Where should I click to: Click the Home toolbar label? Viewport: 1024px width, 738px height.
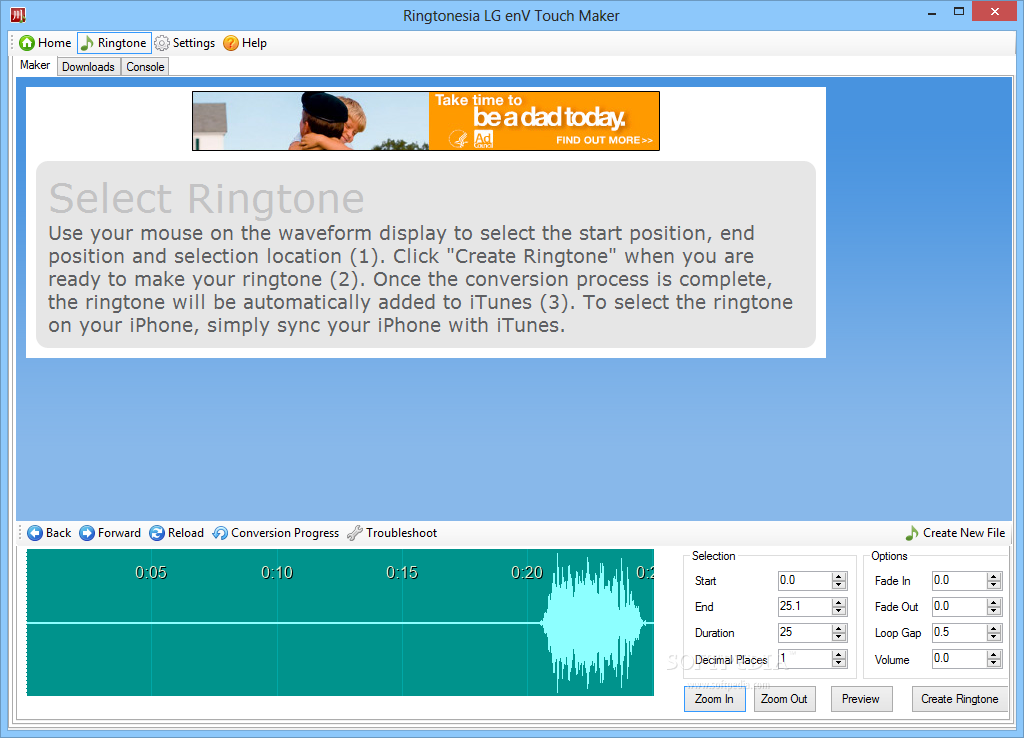click(x=54, y=43)
